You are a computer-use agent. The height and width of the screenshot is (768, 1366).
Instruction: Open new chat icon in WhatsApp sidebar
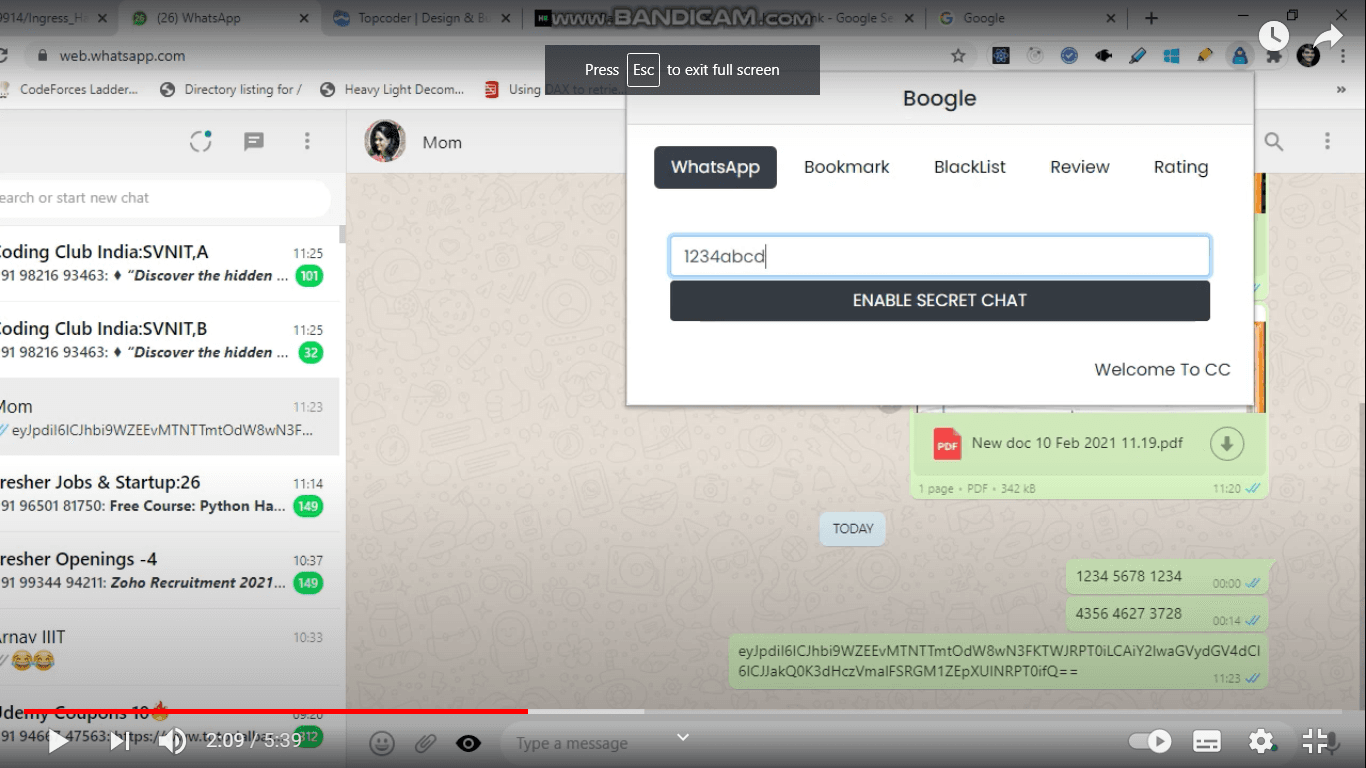click(x=254, y=142)
